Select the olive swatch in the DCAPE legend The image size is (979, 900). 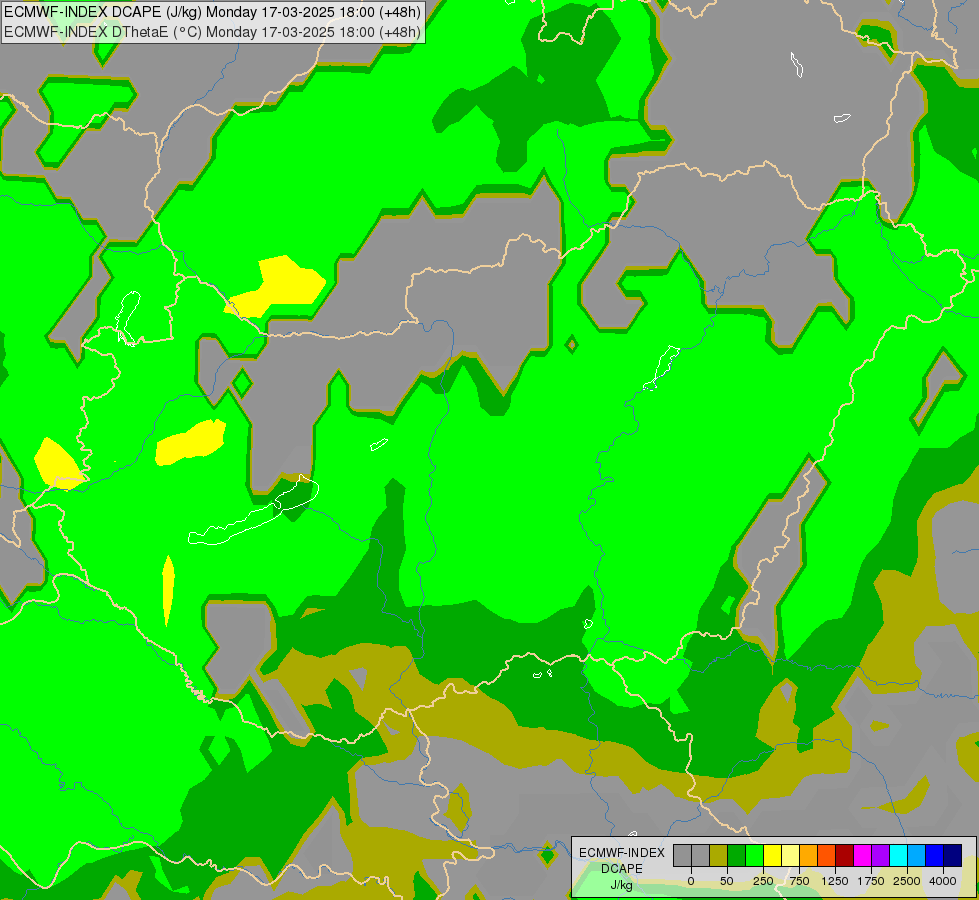719,856
